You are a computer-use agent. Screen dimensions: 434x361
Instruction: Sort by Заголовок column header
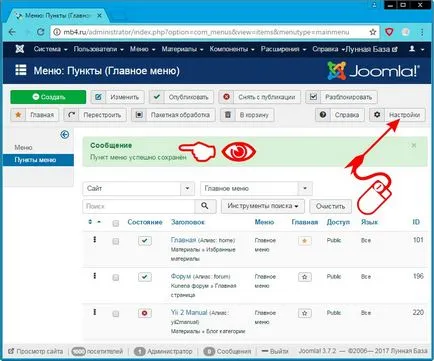click(188, 222)
